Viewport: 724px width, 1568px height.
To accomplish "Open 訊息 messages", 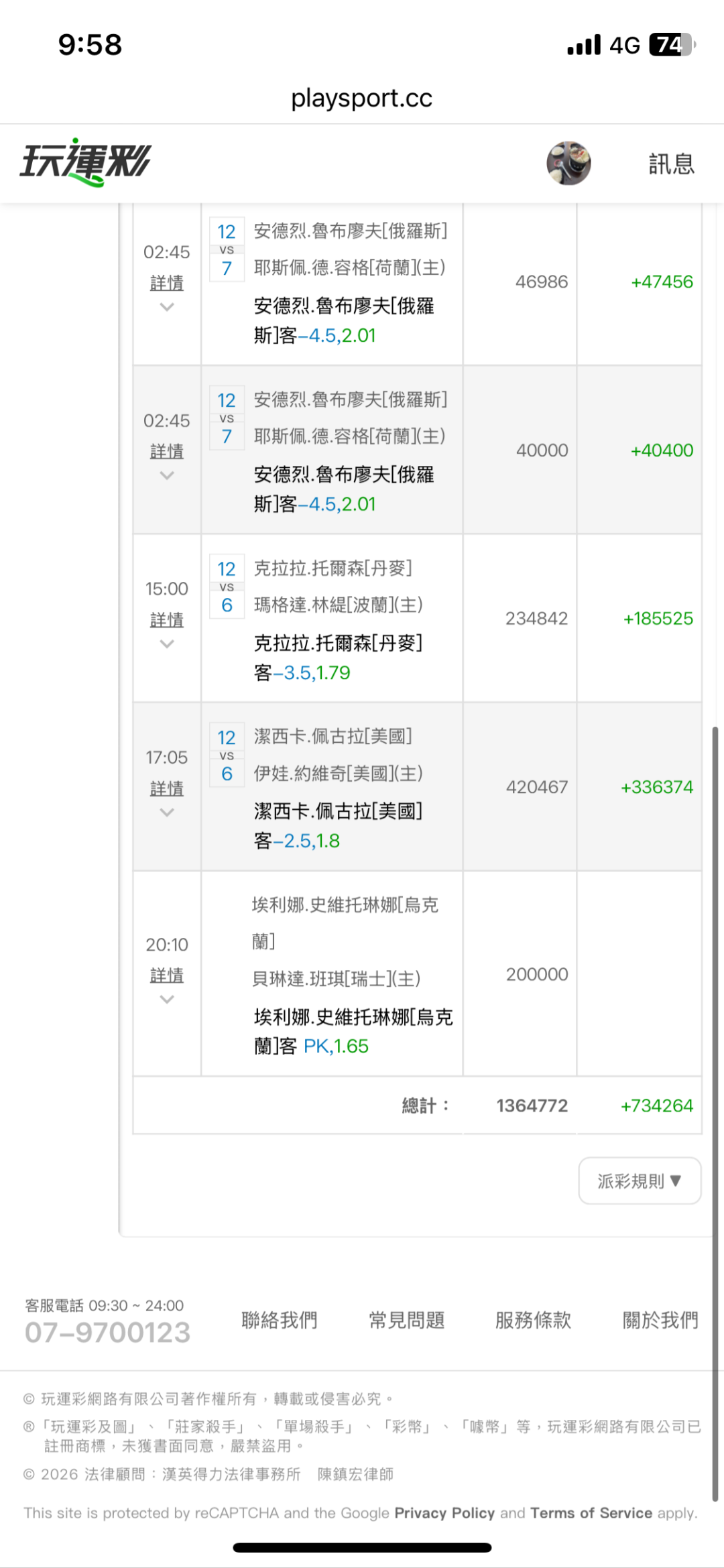I will pyautogui.click(x=671, y=164).
